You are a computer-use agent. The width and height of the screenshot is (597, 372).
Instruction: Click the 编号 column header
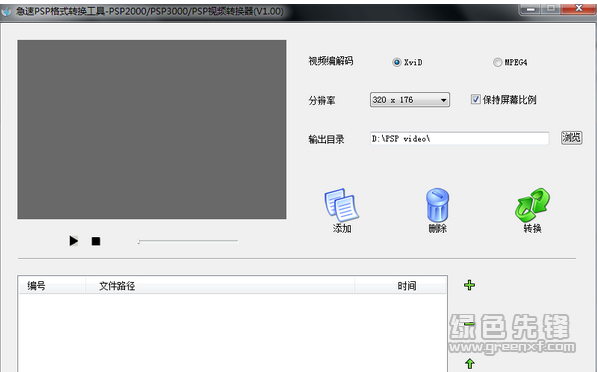[51, 286]
